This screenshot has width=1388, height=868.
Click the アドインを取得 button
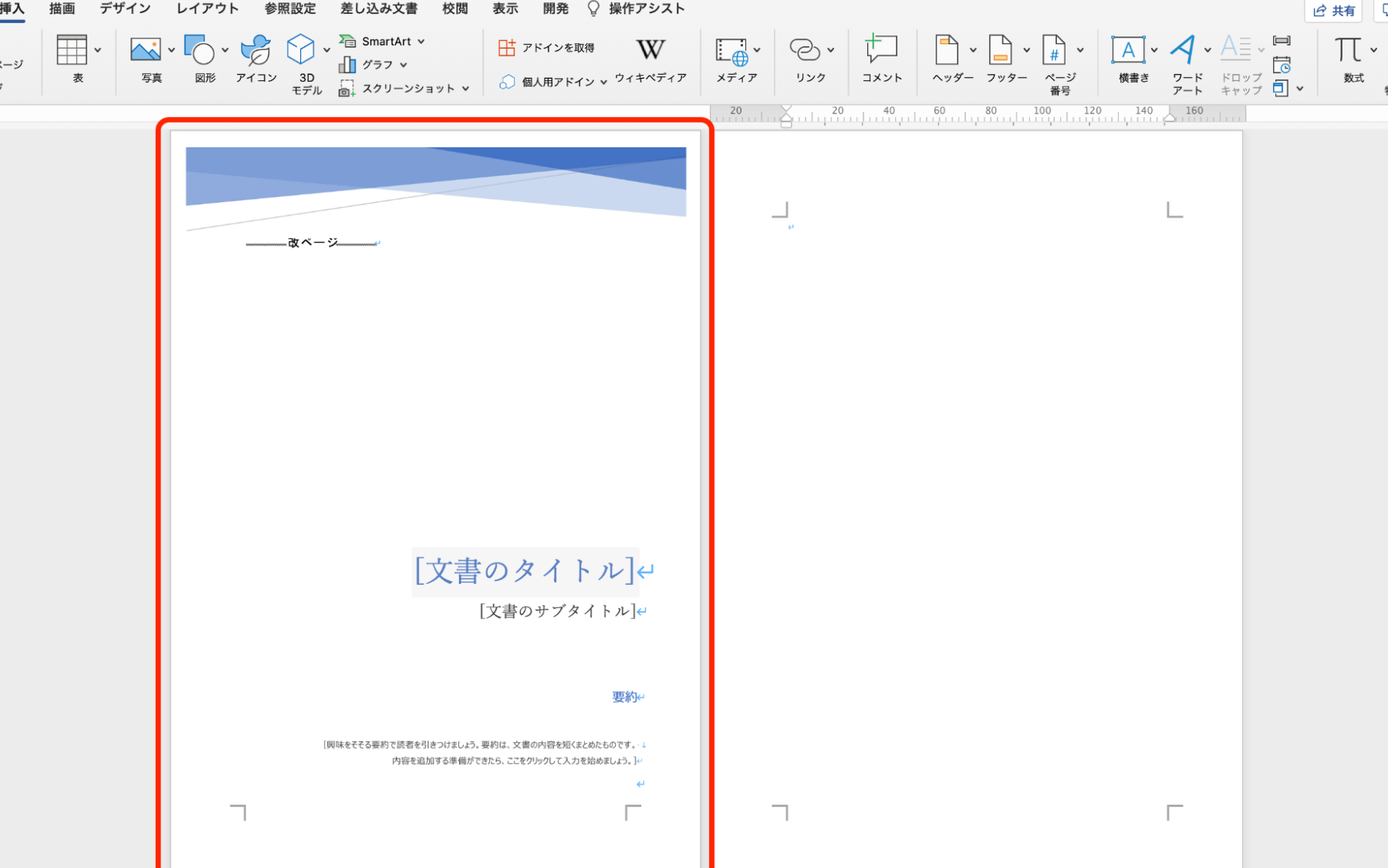pos(549,47)
